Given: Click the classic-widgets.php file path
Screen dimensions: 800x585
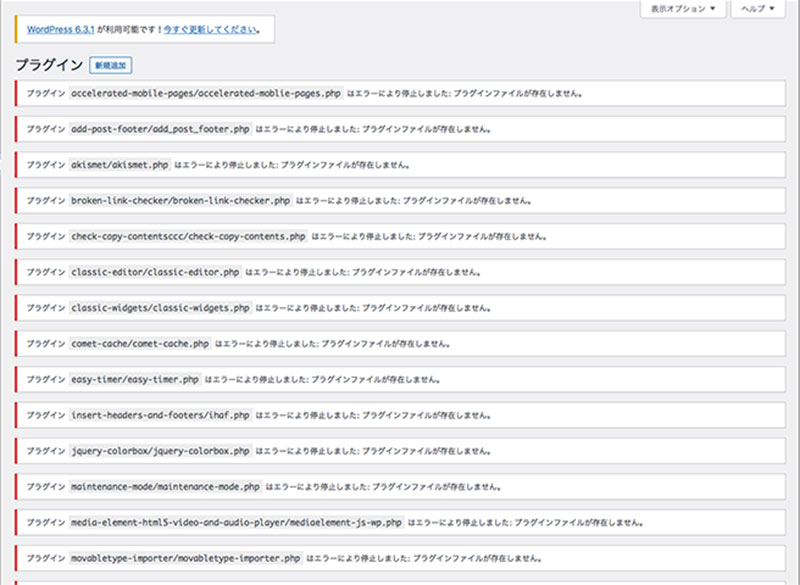Looking at the screenshot, I should [x=160, y=308].
